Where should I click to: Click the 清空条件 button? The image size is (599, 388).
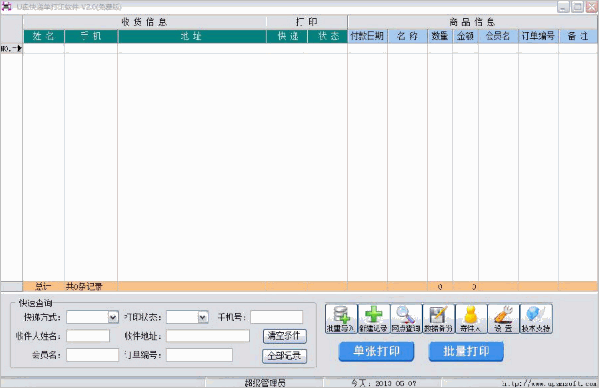[285, 336]
